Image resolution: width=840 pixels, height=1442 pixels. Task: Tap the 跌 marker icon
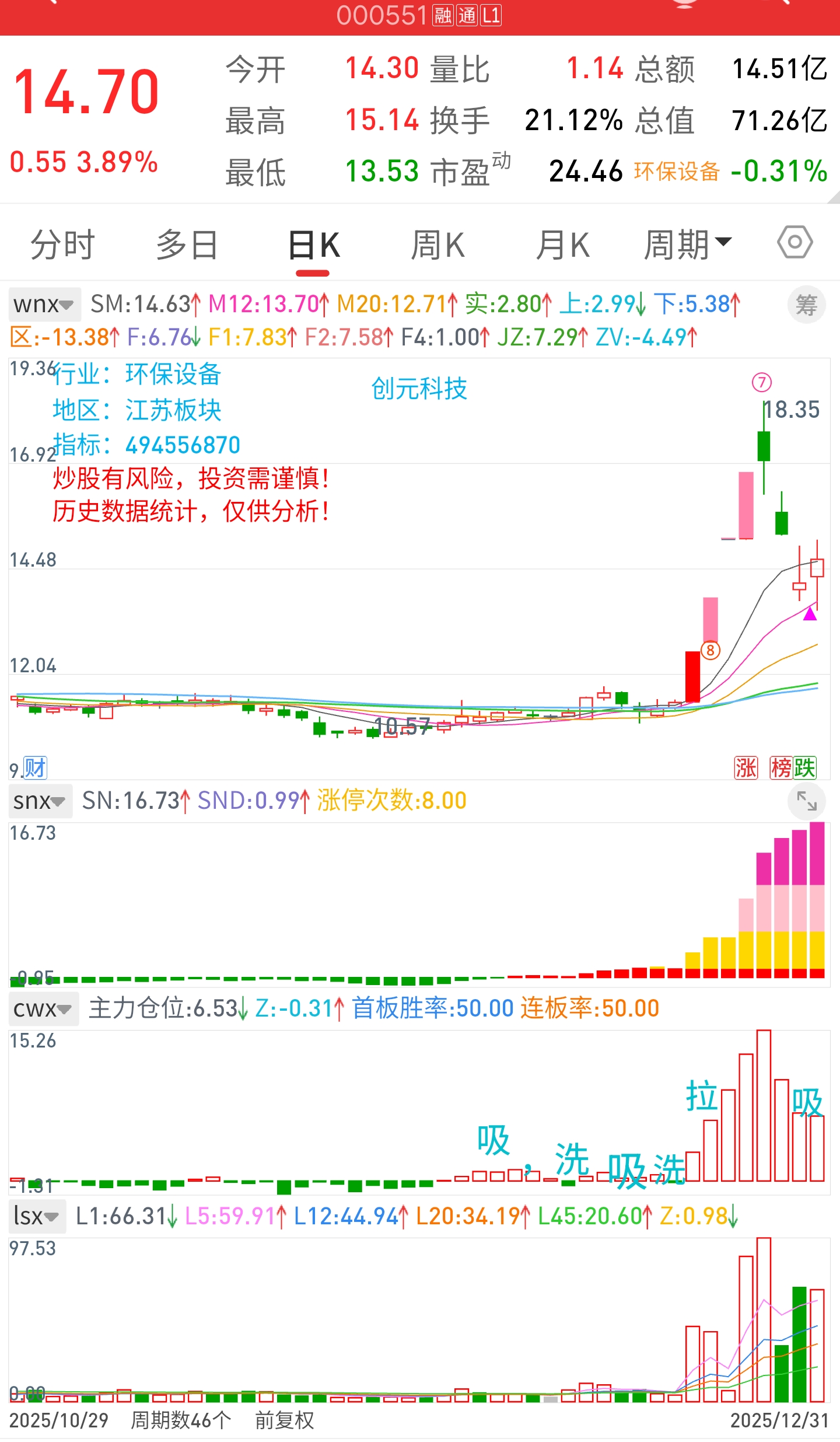804,768
